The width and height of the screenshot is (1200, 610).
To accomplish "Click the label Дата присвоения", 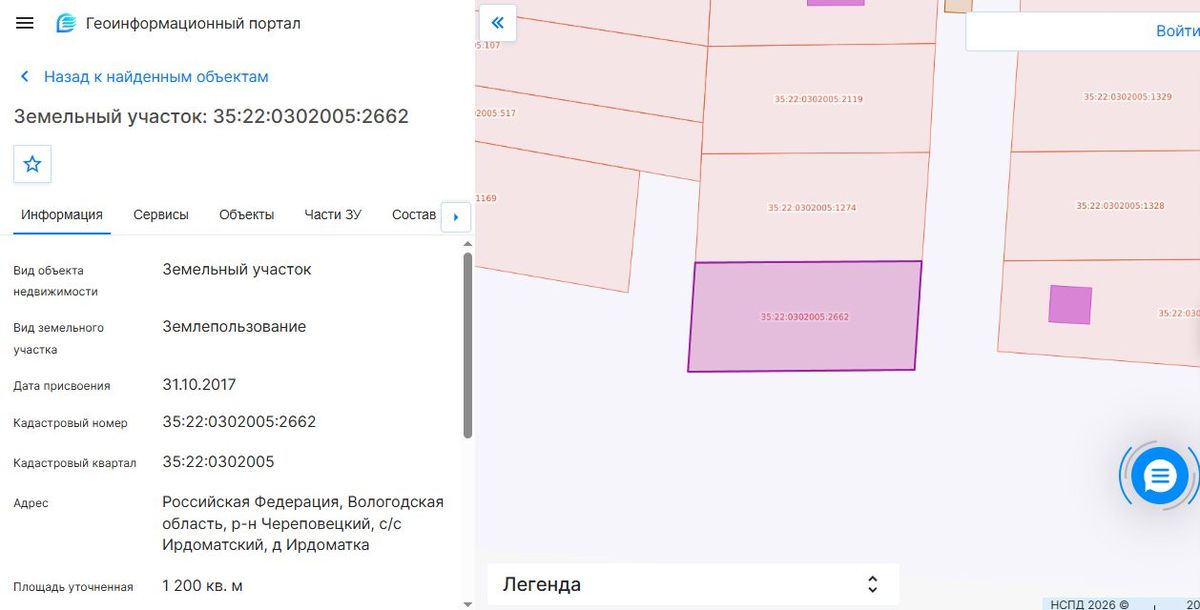I will tap(62, 386).
